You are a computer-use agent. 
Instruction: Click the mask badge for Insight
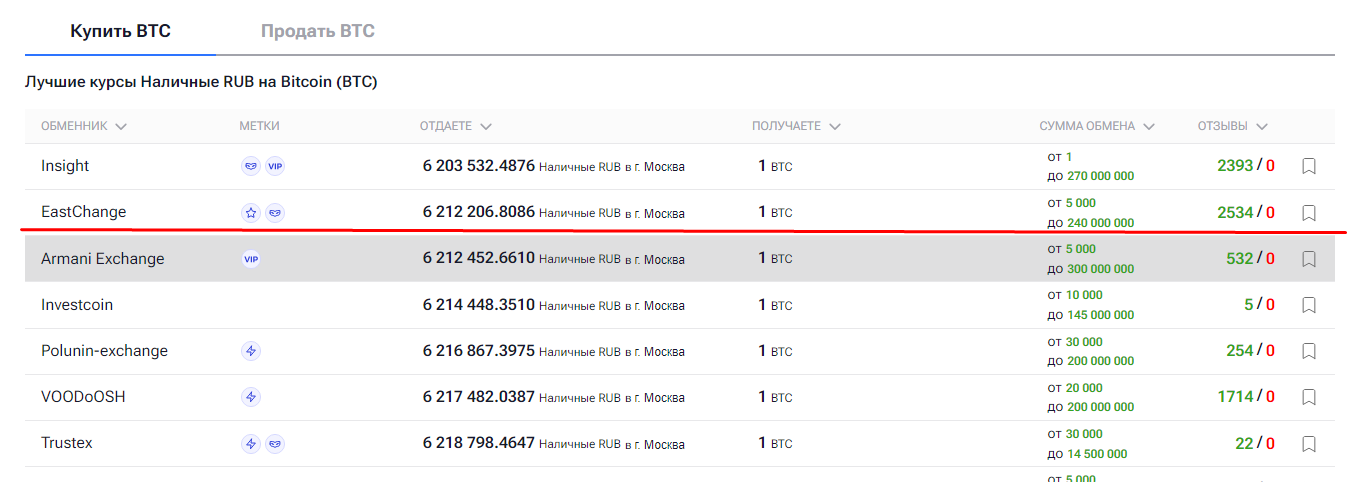tap(251, 166)
